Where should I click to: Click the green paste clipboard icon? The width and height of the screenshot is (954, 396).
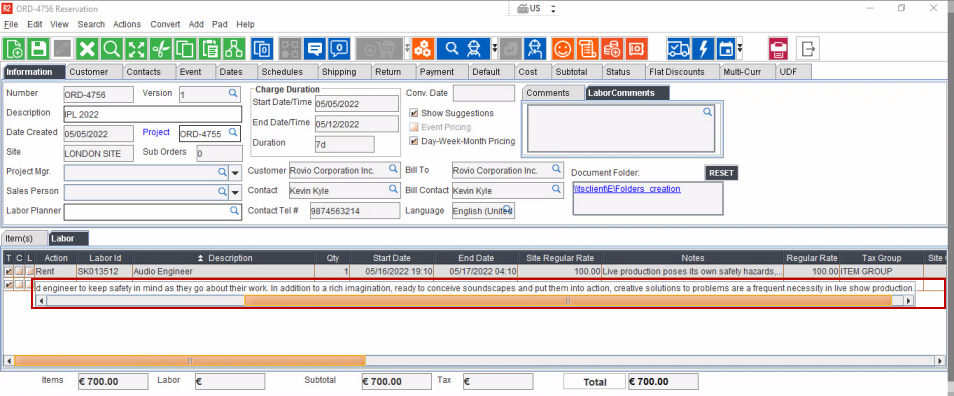pos(209,48)
